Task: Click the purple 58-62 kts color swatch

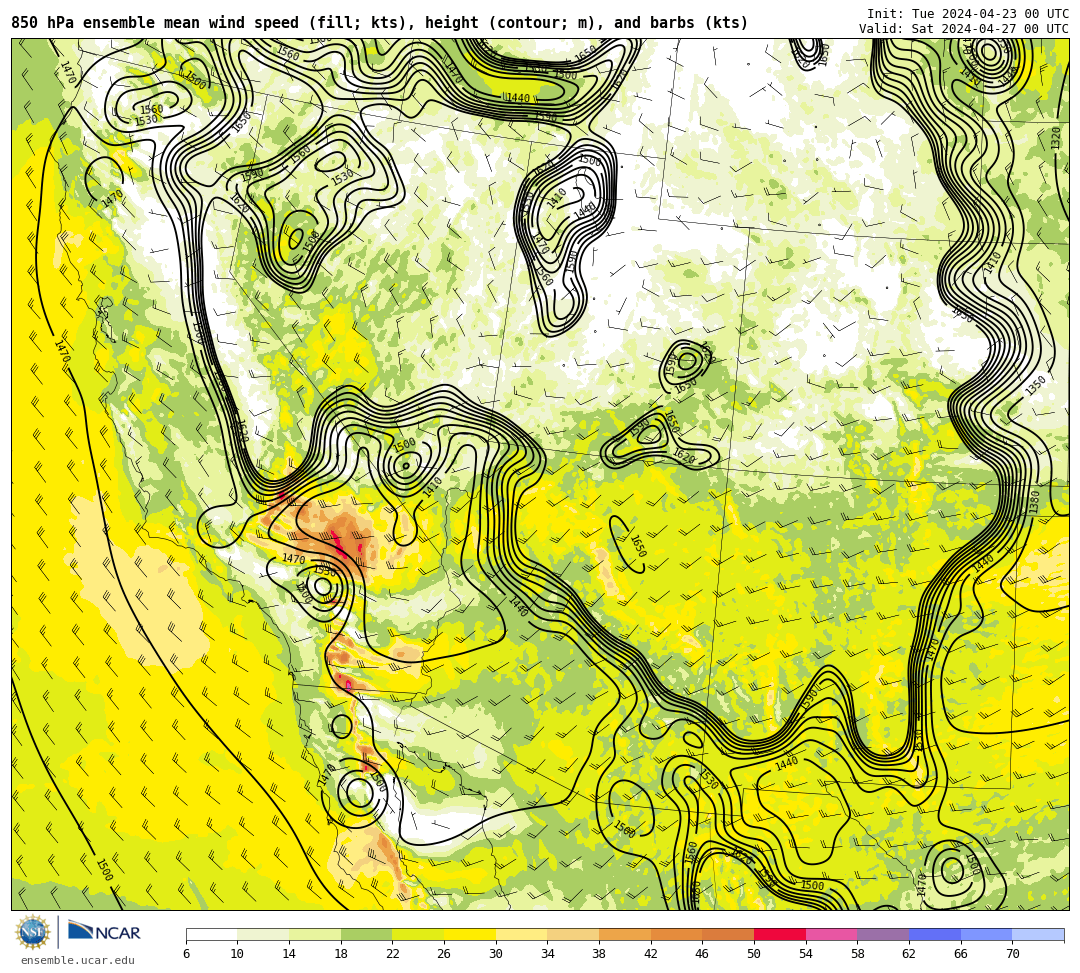Action: tap(883, 934)
